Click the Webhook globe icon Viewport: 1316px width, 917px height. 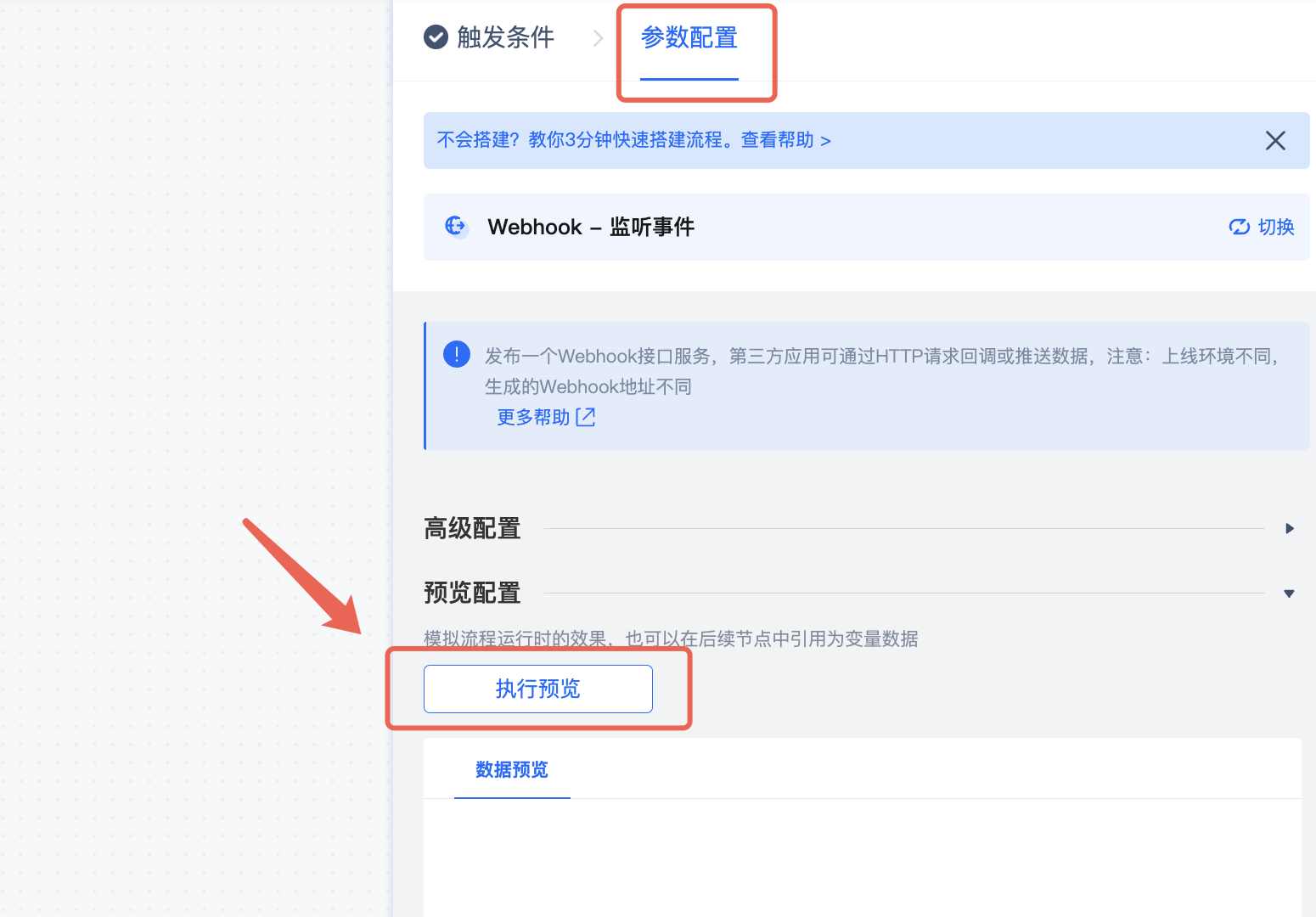pyautogui.click(x=456, y=226)
